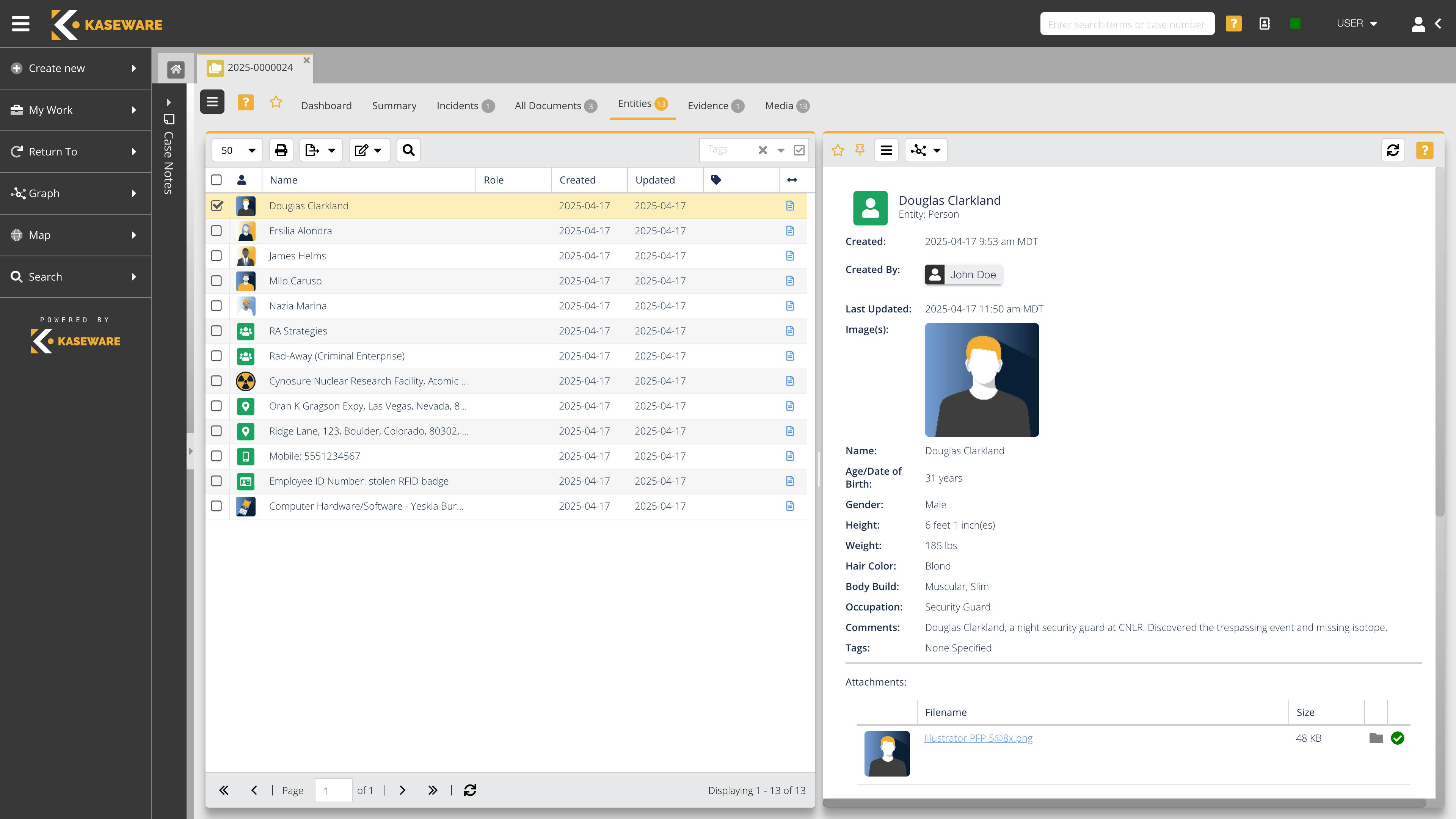Click the print entities icon
Image resolution: width=1456 pixels, height=819 pixels.
pos(281,150)
